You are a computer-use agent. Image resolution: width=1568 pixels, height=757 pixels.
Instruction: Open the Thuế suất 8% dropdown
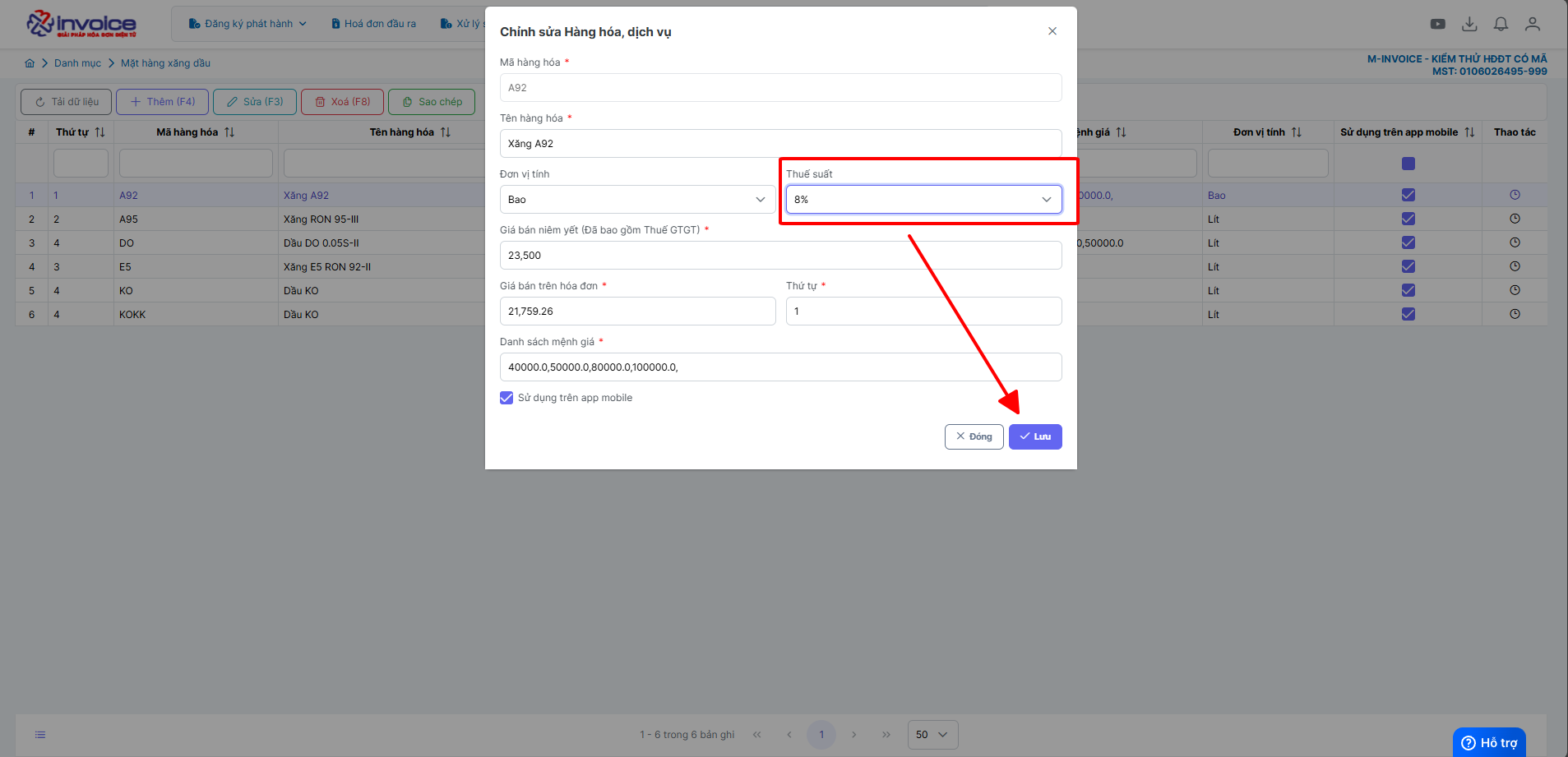(923, 200)
